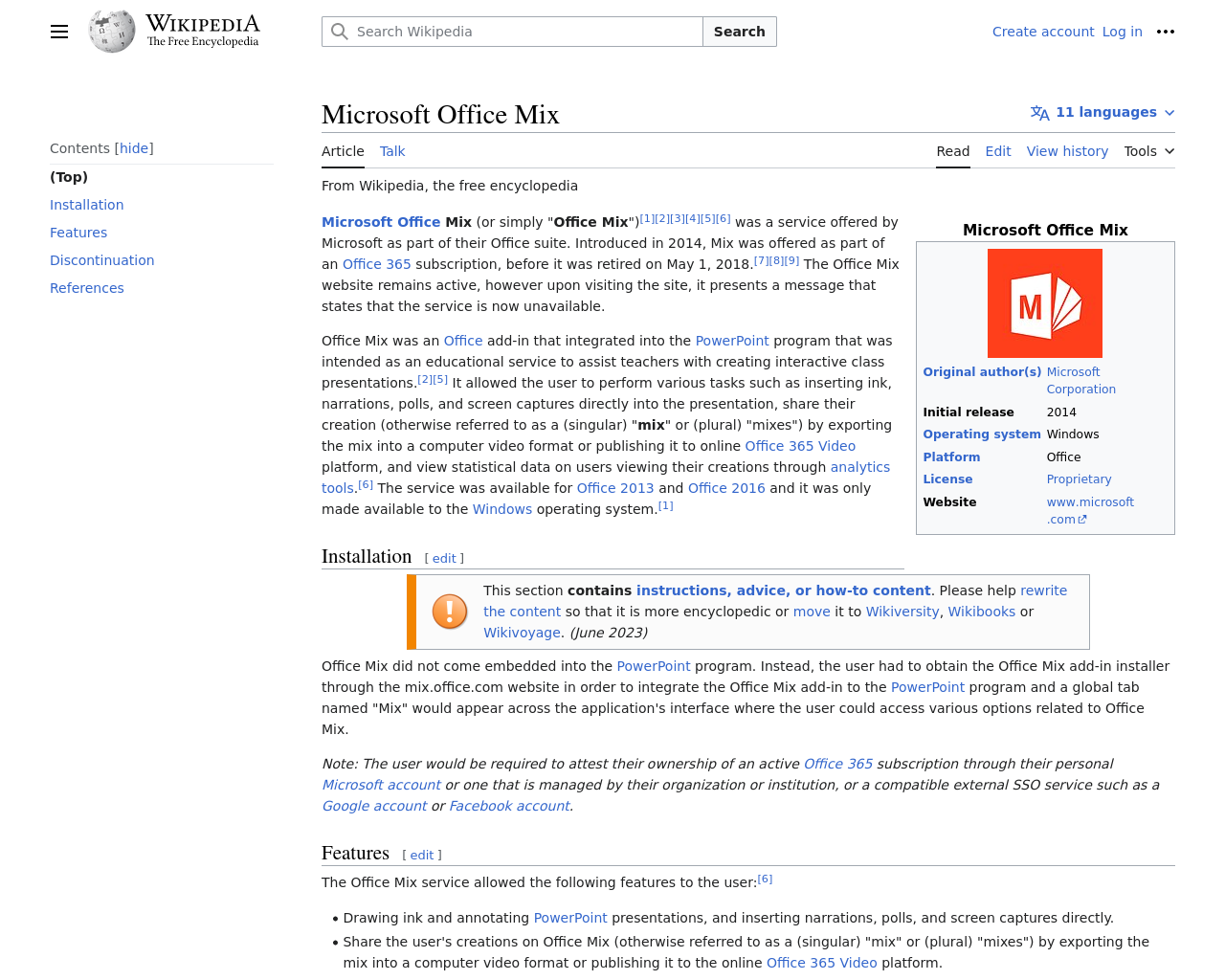Edit the Features section
1225x980 pixels.
point(422,856)
